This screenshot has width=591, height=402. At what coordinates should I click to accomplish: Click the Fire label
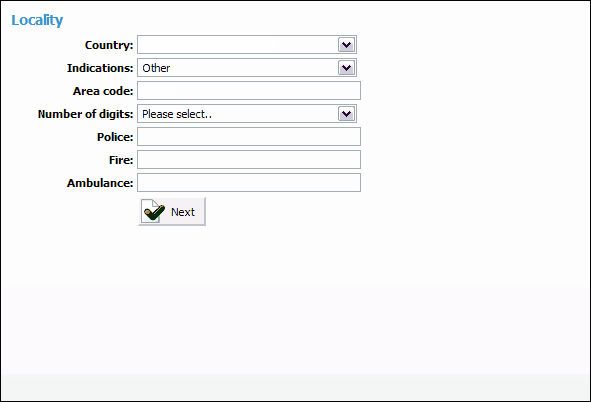coord(121,160)
